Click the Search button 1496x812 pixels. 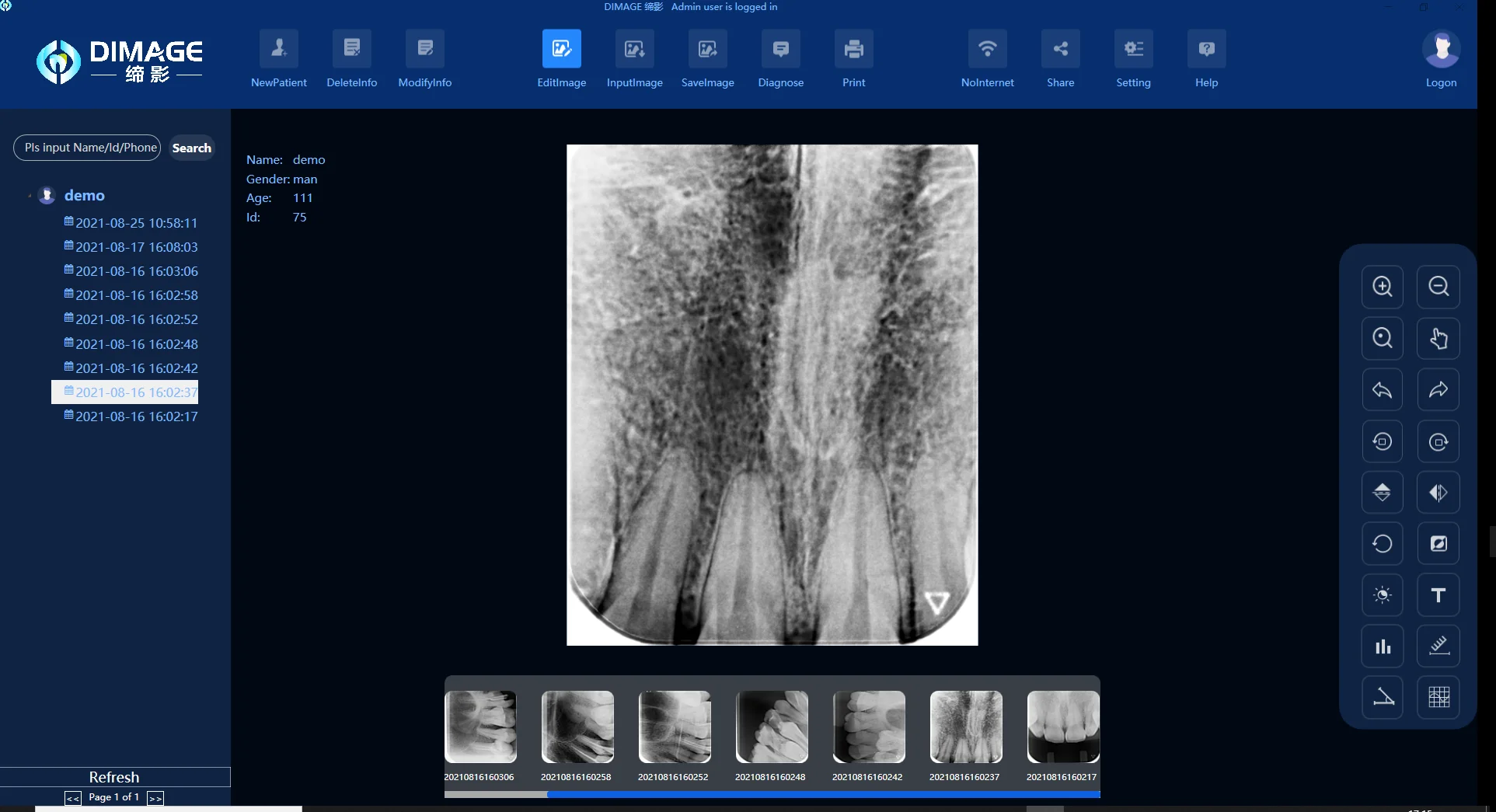[x=191, y=148]
